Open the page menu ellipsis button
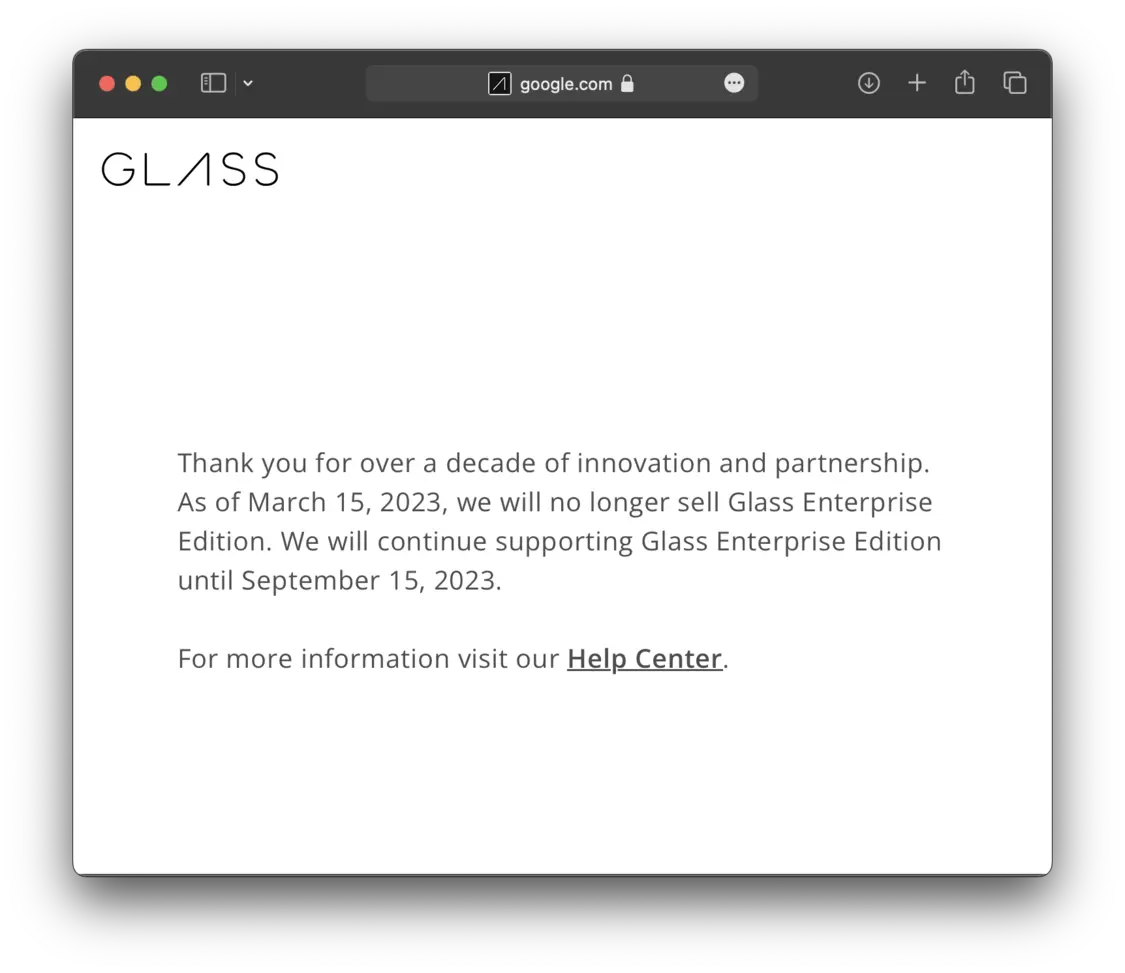Screen dimensions: 1125x973 coord(734,83)
